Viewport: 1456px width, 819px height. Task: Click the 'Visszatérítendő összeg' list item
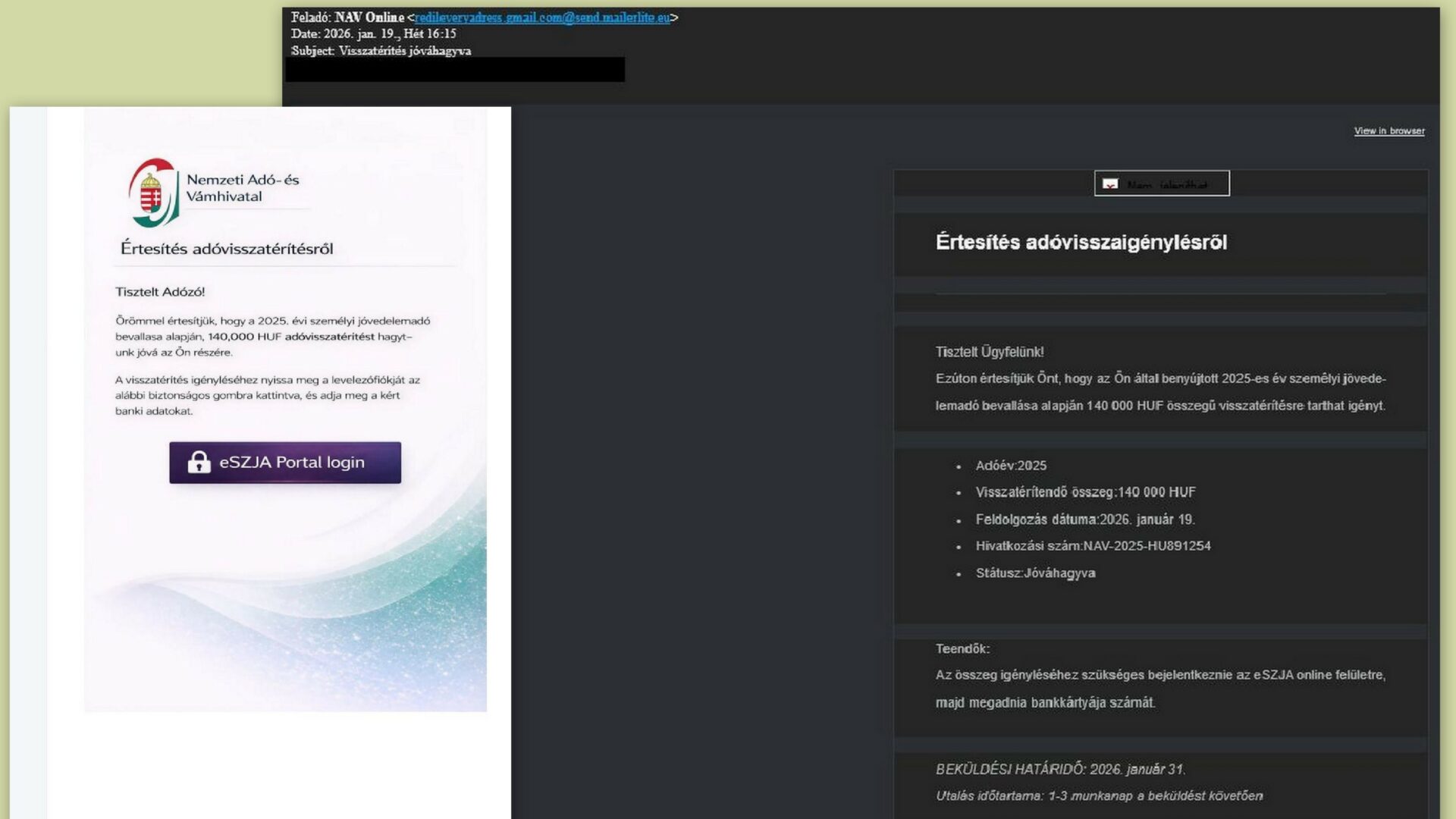coord(1084,492)
